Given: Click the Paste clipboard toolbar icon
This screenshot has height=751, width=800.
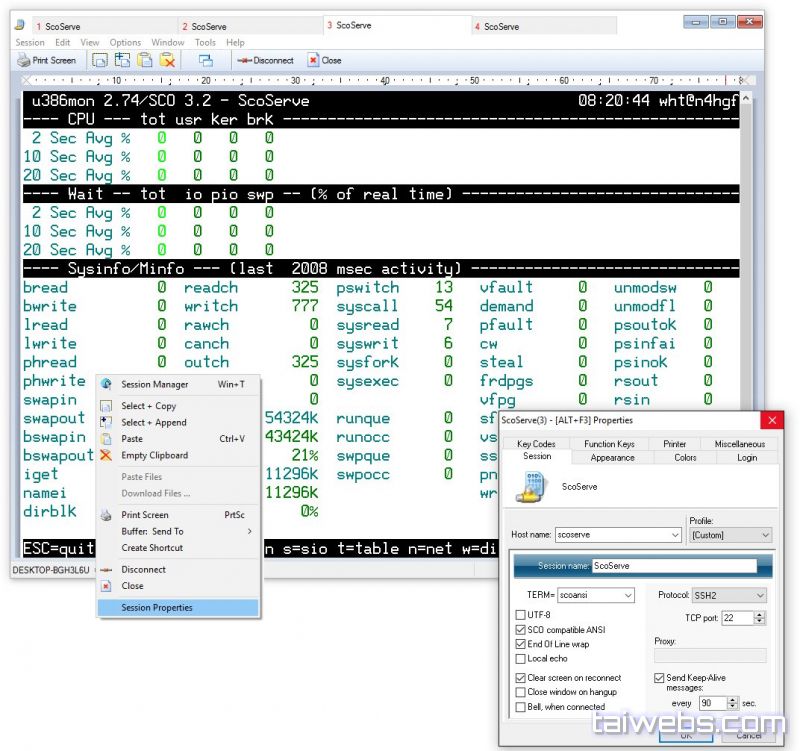Looking at the screenshot, I should coord(145,60).
